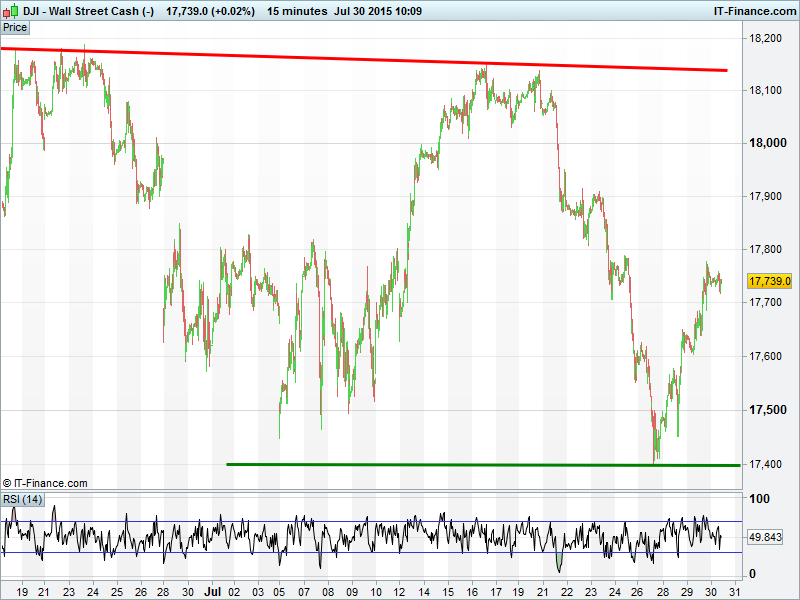Image resolution: width=800 pixels, height=600 pixels.
Task: Open the RSI (14) indicator label
Action: [22, 499]
